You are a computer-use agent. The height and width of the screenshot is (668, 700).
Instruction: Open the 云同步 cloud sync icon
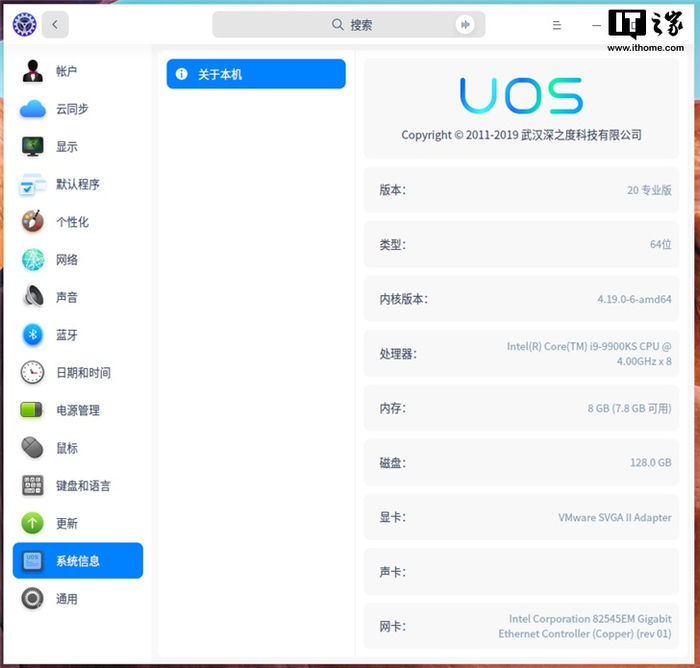[x=33, y=109]
